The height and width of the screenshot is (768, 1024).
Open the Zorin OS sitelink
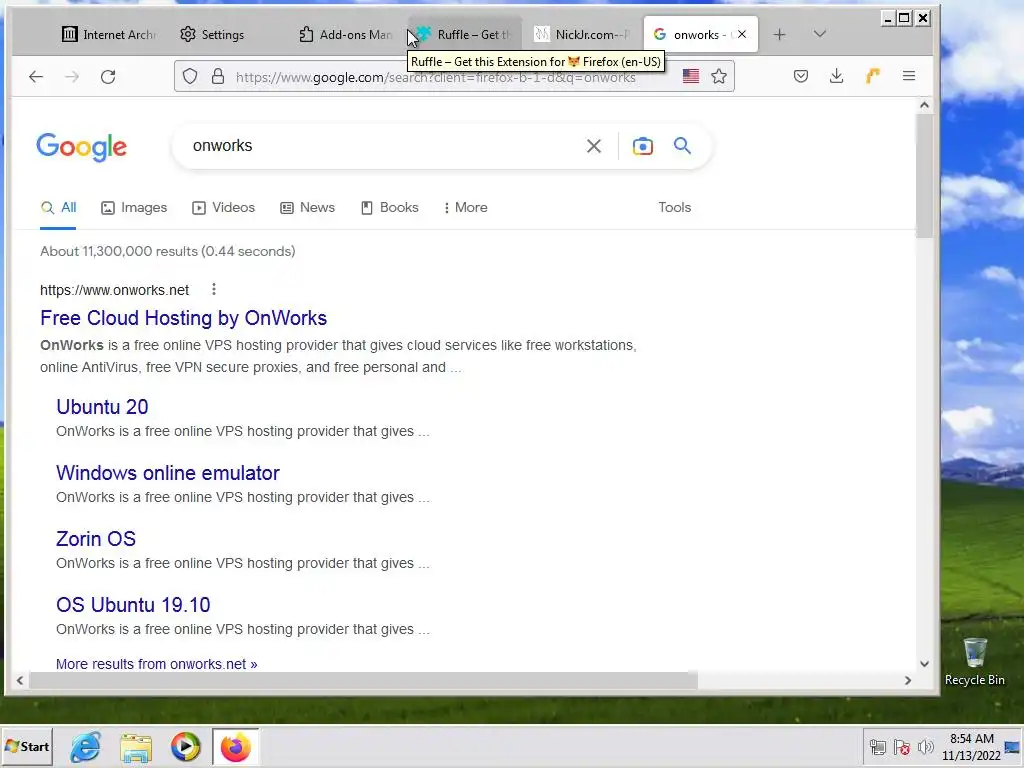[96, 539]
